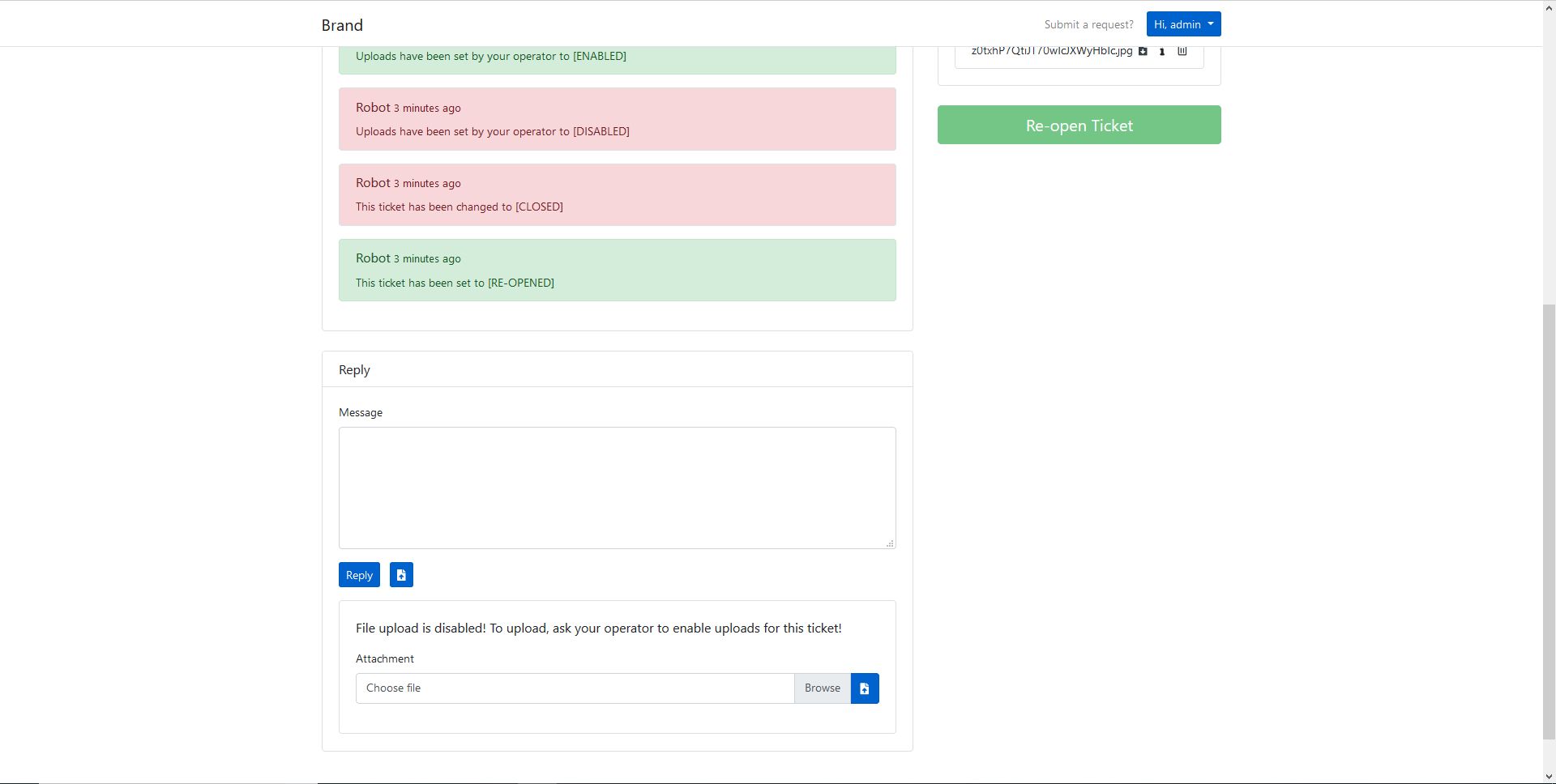Select the Robot uploads [DISABLED] message
1556x784 pixels.
[x=617, y=119]
